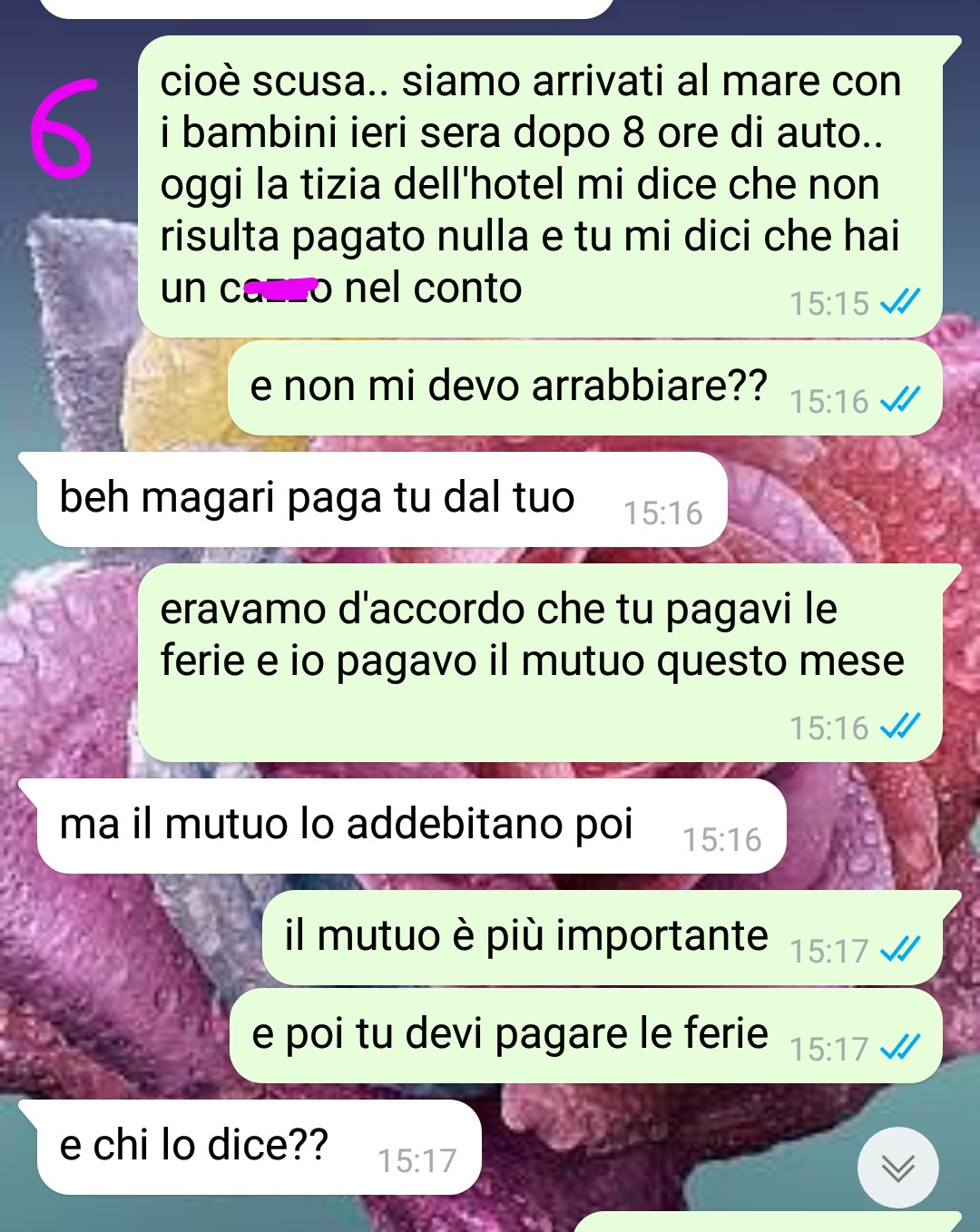Tap 15:16 timestamp on 'beh magari paga' message
Screen dimensions: 980x1232
coord(662,513)
